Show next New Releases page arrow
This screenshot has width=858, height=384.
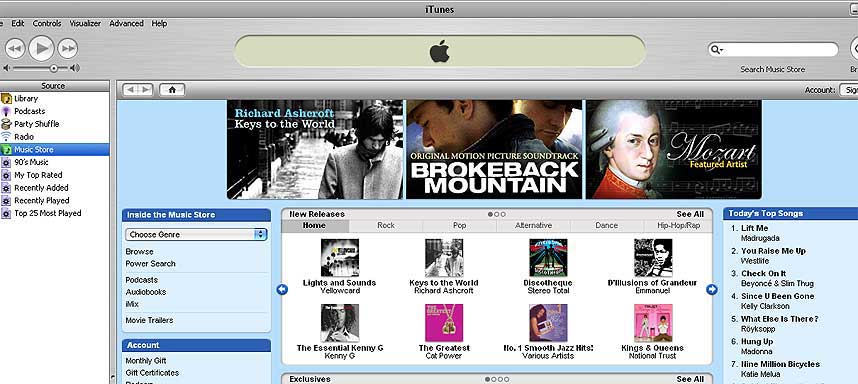point(712,289)
